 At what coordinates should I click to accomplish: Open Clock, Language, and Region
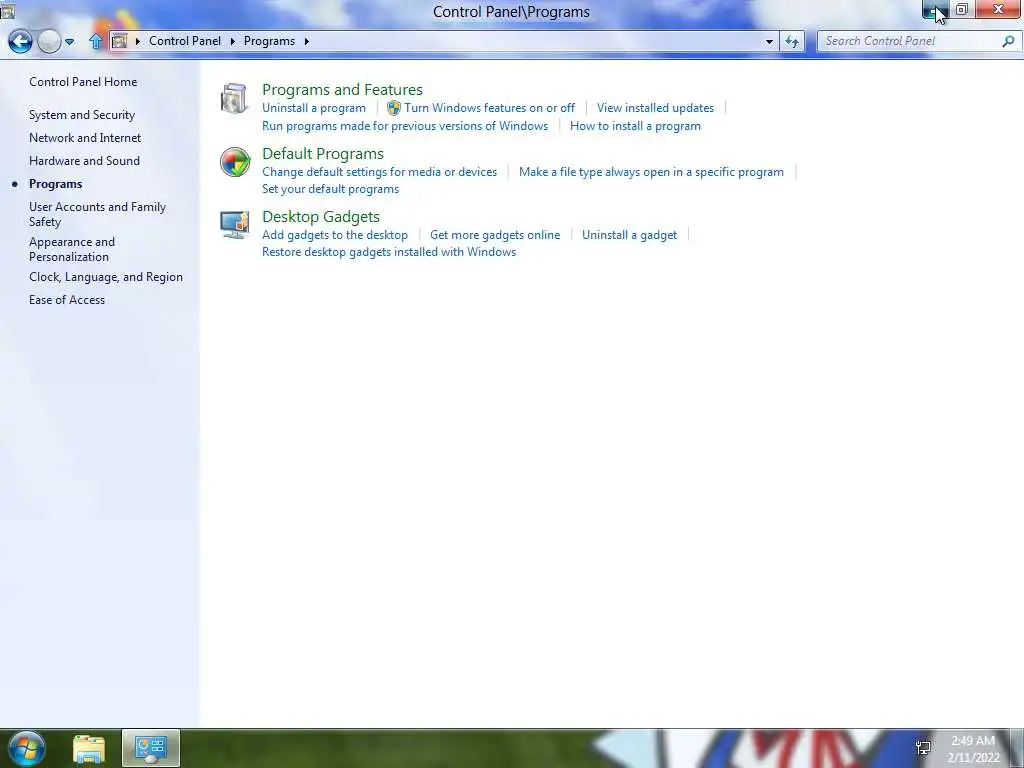[106, 277]
